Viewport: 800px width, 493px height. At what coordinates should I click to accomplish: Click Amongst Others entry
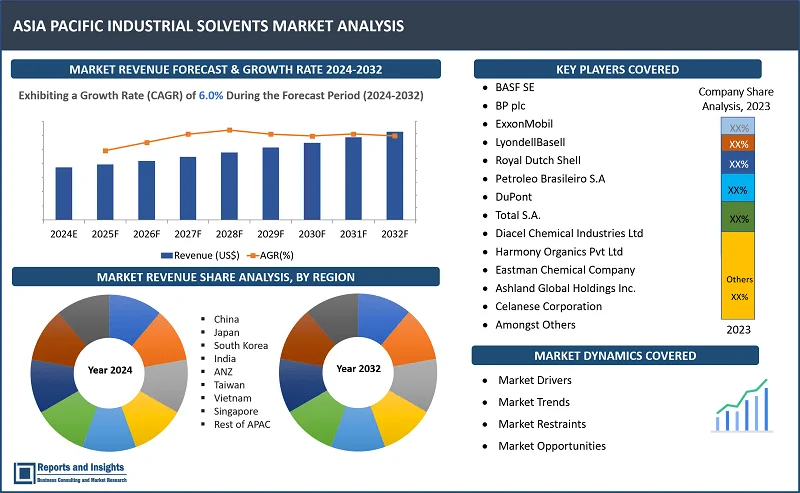click(x=535, y=325)
